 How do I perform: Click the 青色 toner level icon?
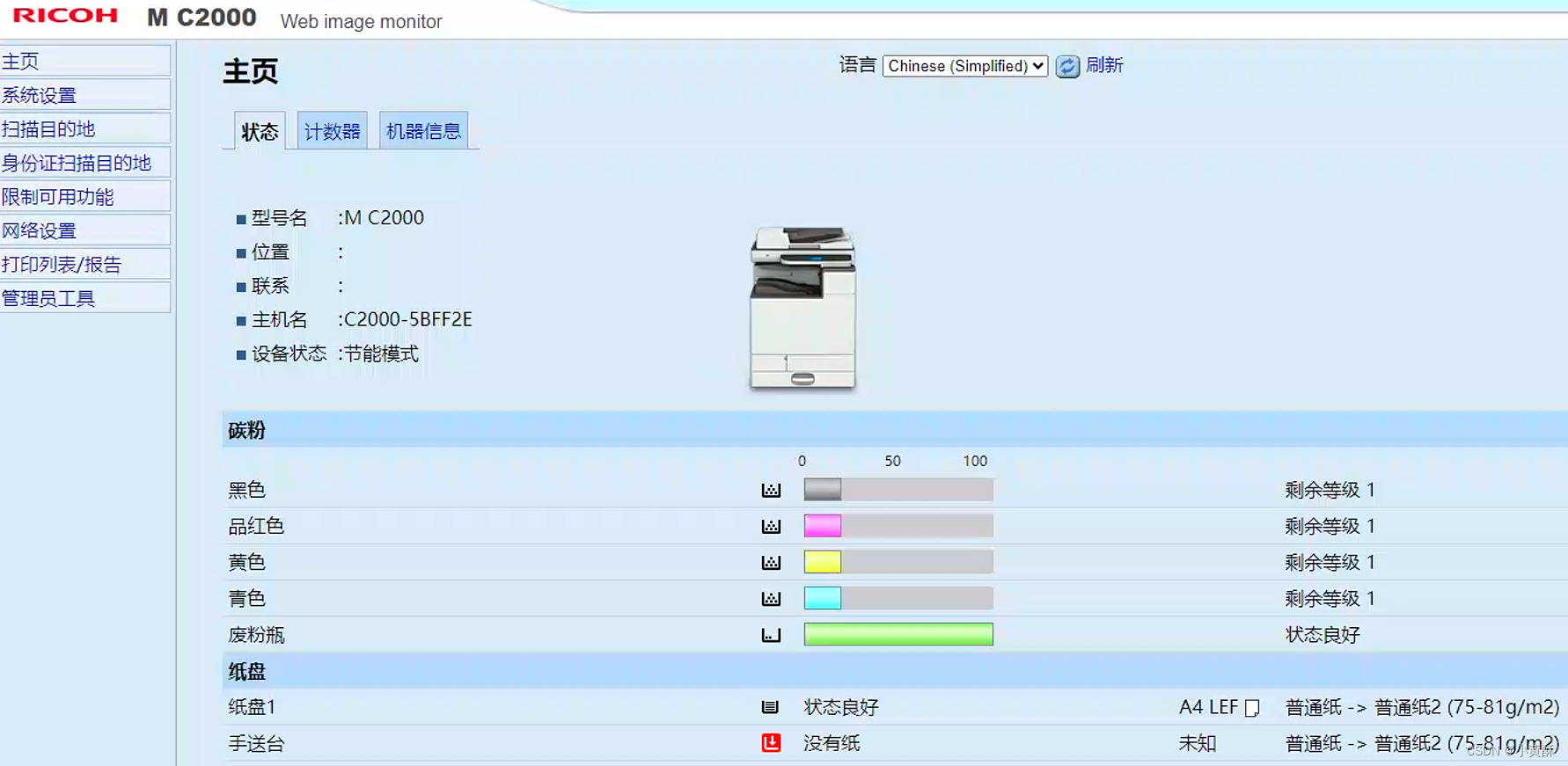pos(771,598)
